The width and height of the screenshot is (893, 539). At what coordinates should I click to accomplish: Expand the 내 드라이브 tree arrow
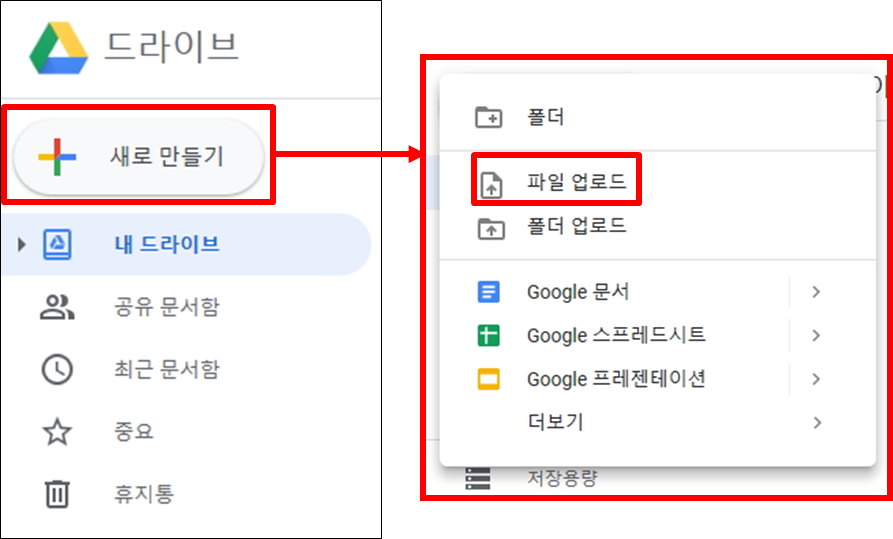click(x=22, y=245)
